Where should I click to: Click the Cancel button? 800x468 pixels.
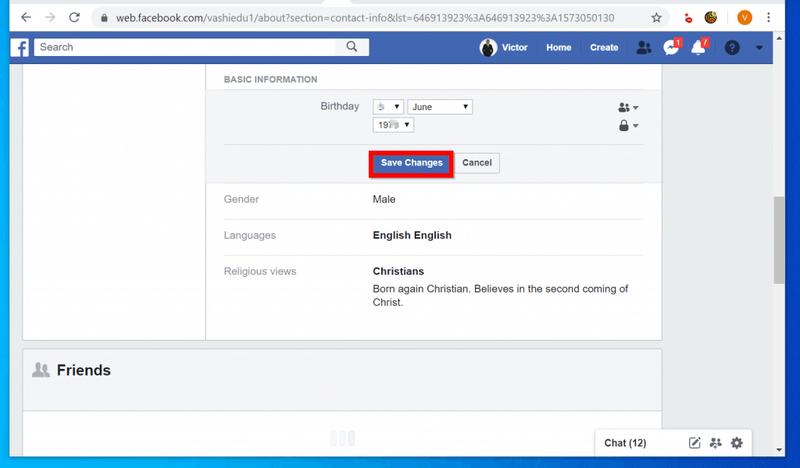(x=477, y=163)
